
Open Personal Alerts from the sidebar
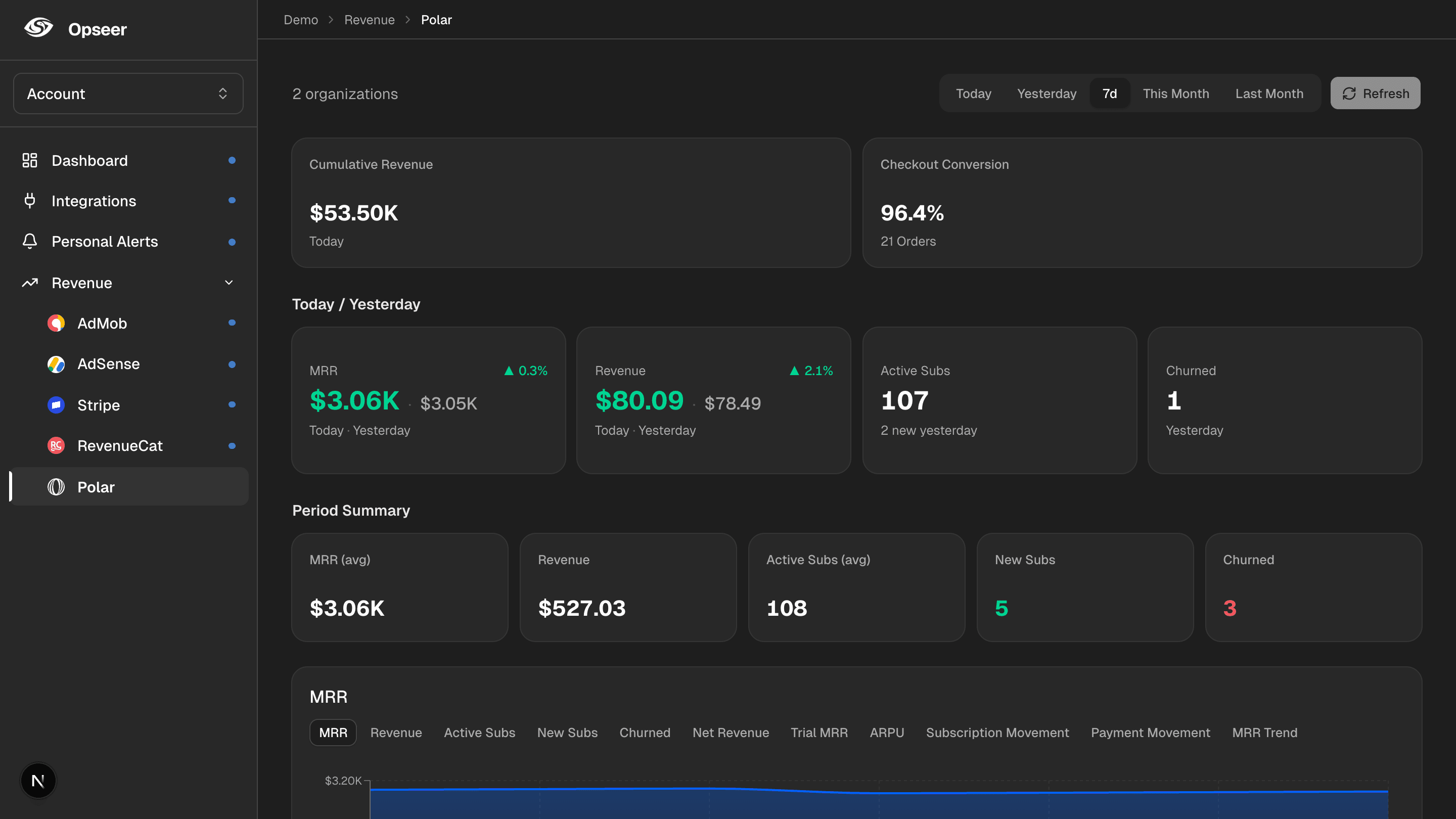click(128, 241)
